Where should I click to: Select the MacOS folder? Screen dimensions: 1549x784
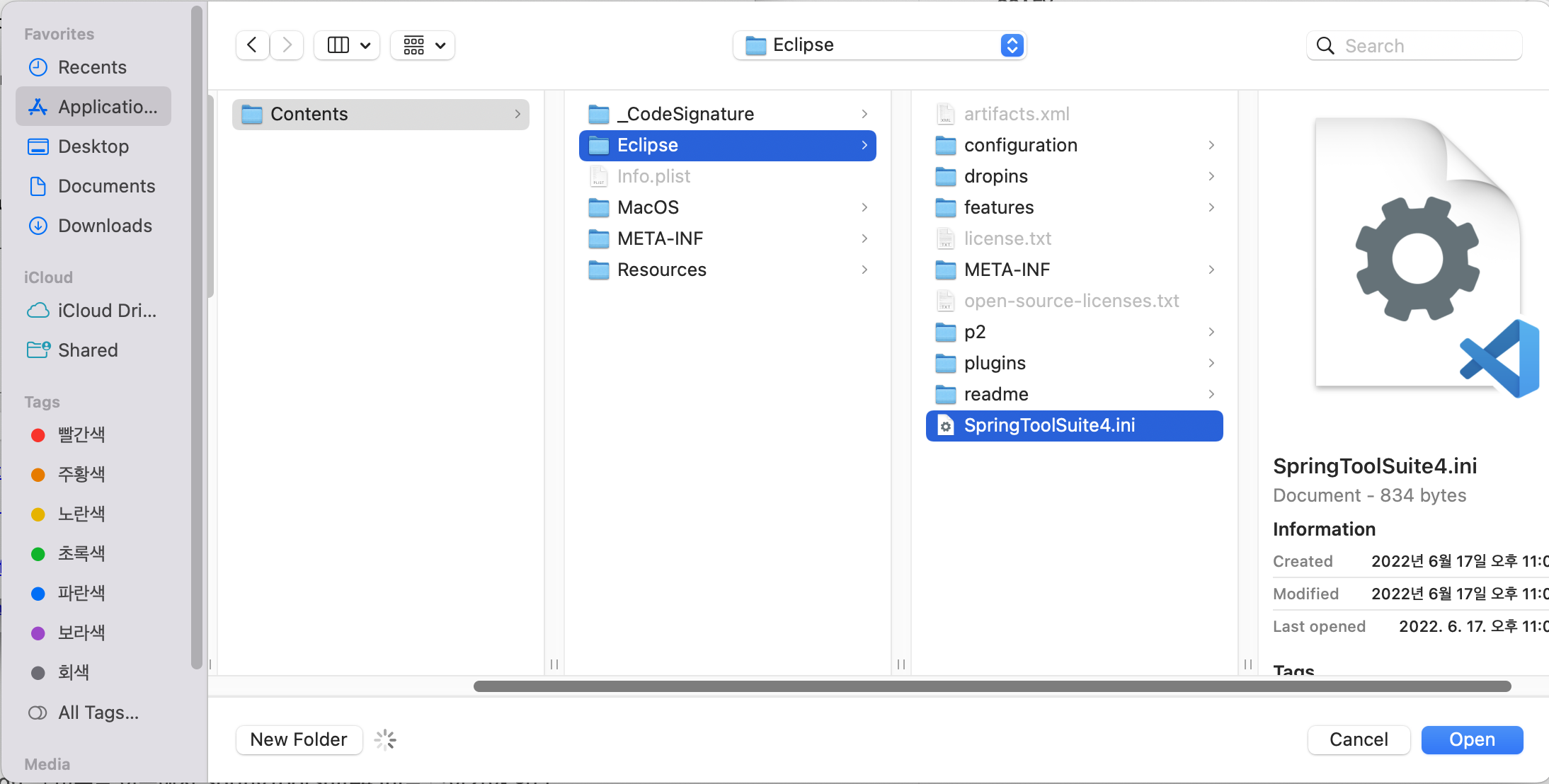click(x=648, y=207)
